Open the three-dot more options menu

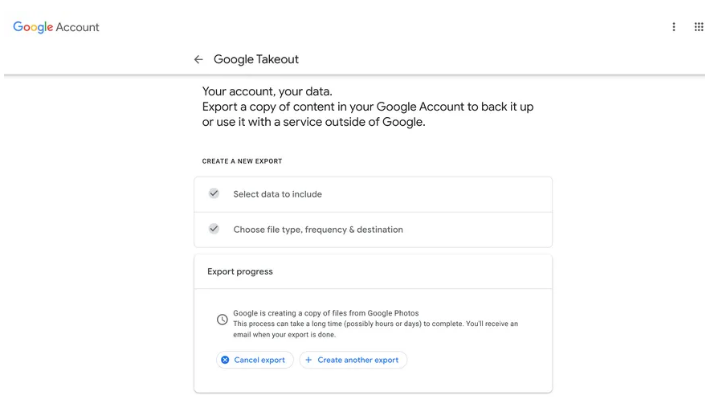pos(674,27)
